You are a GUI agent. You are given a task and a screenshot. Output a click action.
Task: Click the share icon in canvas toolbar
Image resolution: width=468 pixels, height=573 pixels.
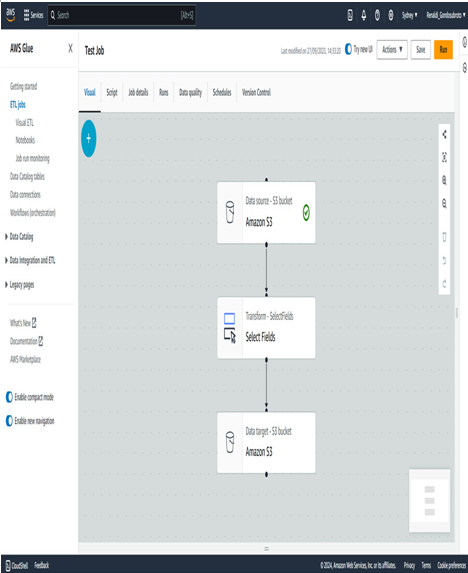click(444, 134)
